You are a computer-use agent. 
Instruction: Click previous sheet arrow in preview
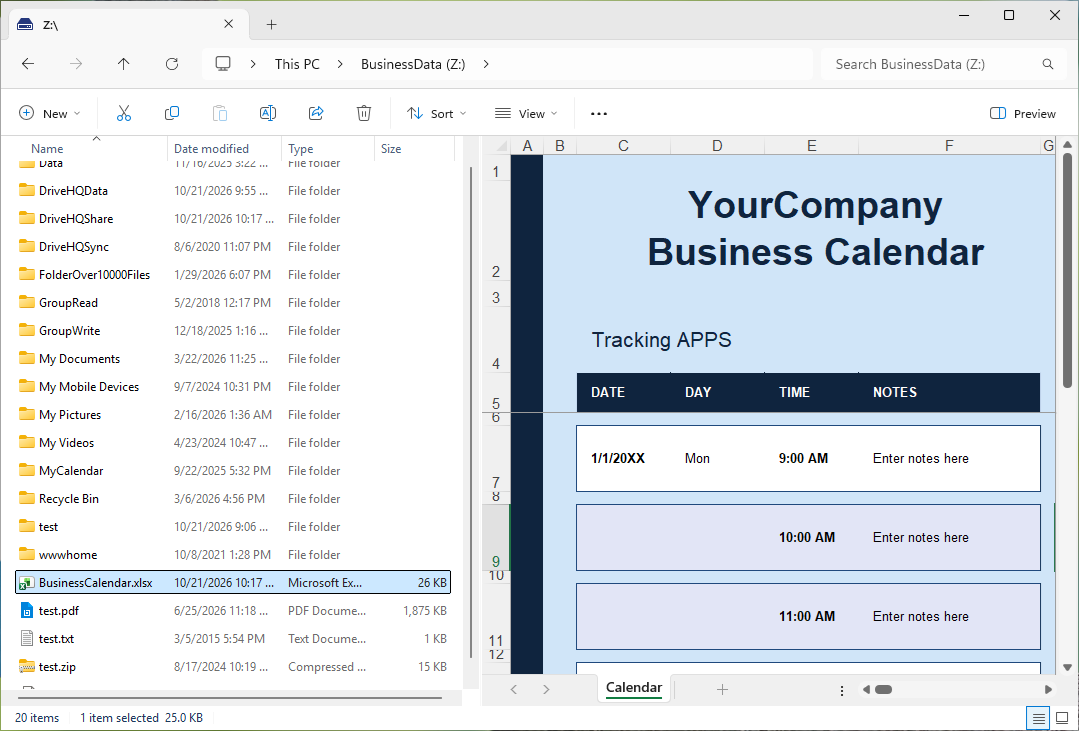(513, 689)
